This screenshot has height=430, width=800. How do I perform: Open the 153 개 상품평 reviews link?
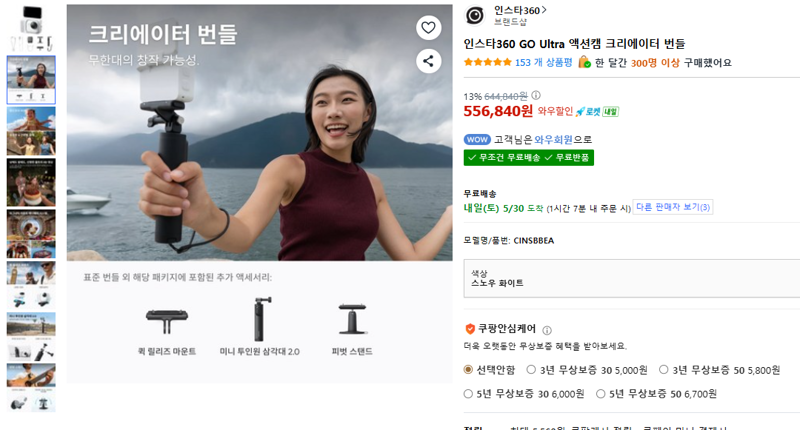(543, 62)
